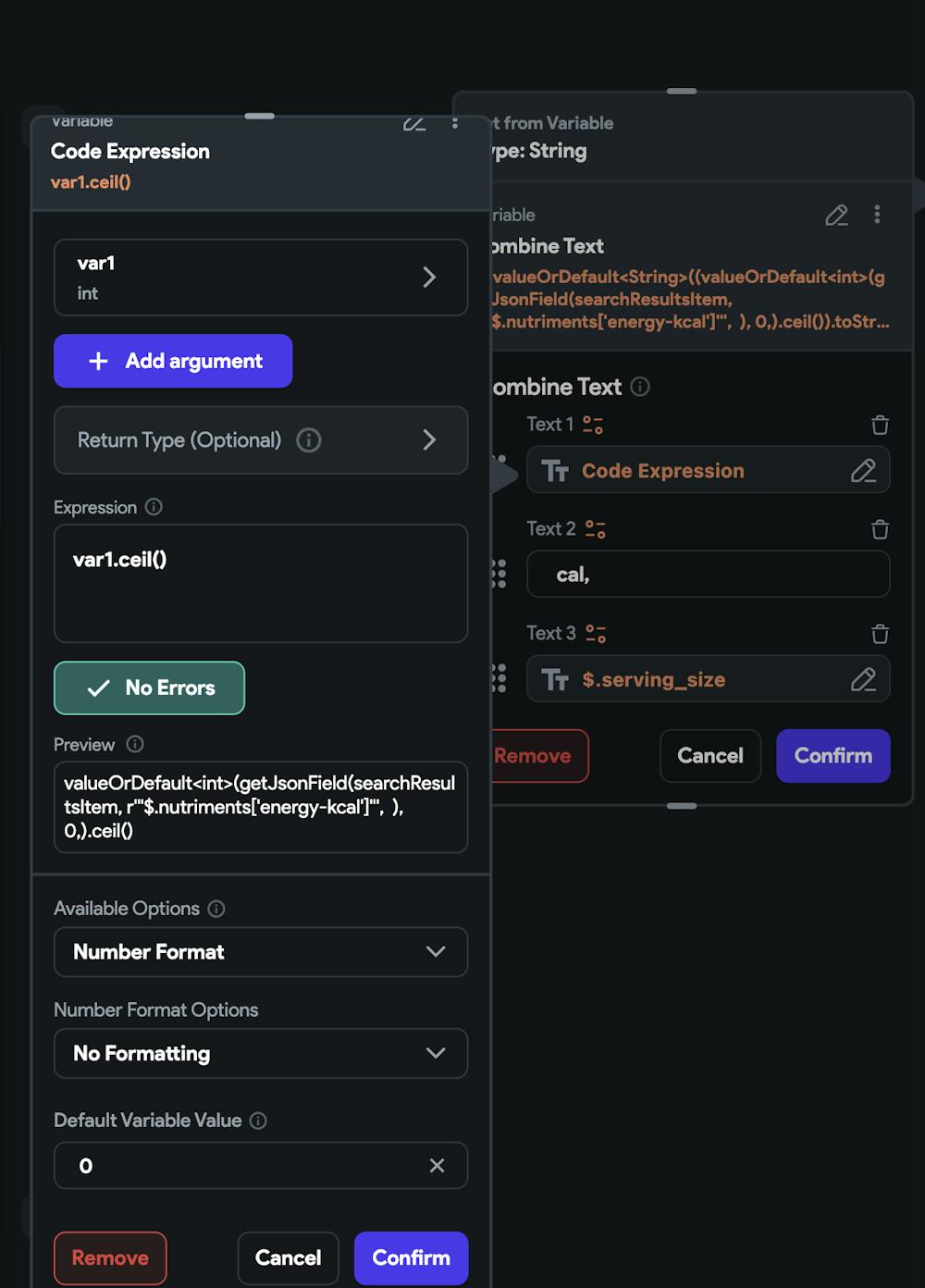Viewport: 925px width, 1288px height.
Task: Confirm the Code Expression panel
Action: click(x=411, y=1257)
